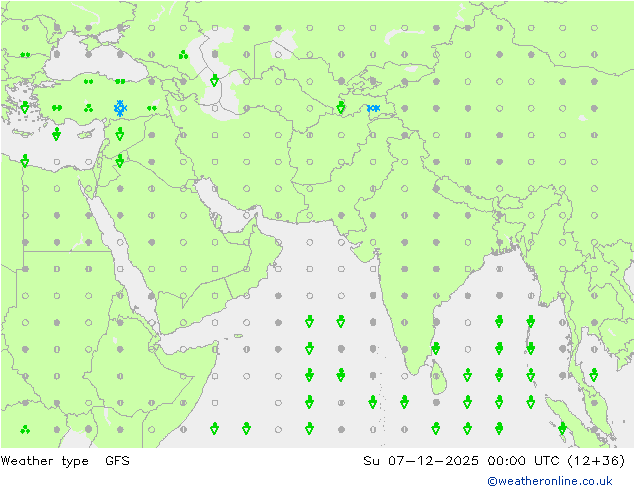Select the green triple-dot rain symbol north of the Caucasus
This screenshot has width=634, height=490.
[x=183, y=55]
